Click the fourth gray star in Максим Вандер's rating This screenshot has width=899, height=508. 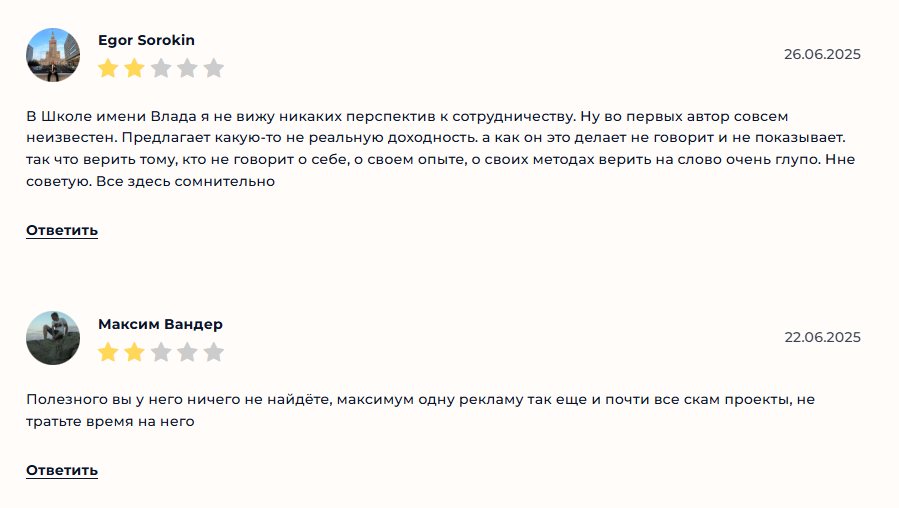click(x=187, y=352)
